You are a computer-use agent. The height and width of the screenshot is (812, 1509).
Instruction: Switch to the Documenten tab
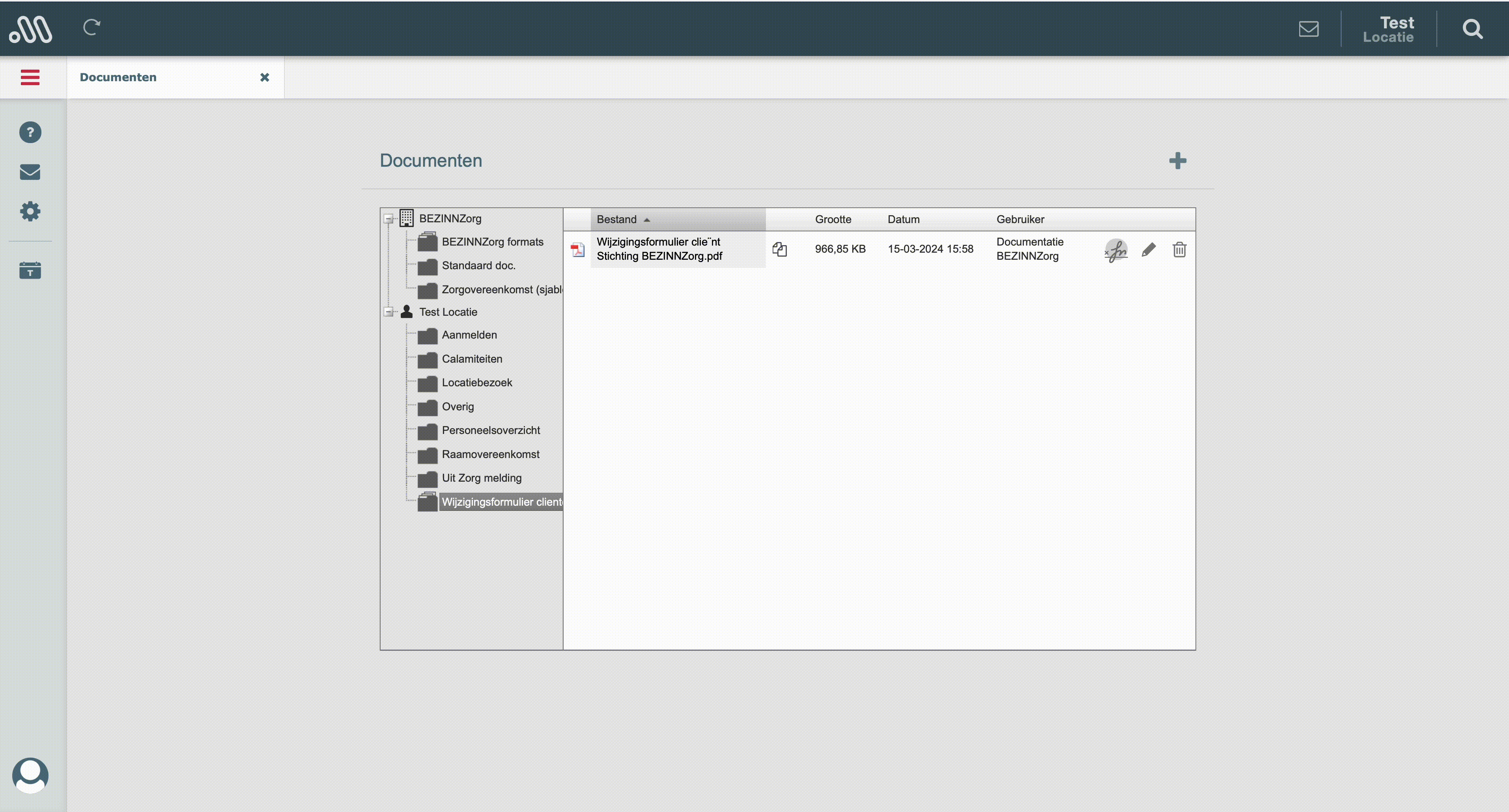click(x=118, y=77)
